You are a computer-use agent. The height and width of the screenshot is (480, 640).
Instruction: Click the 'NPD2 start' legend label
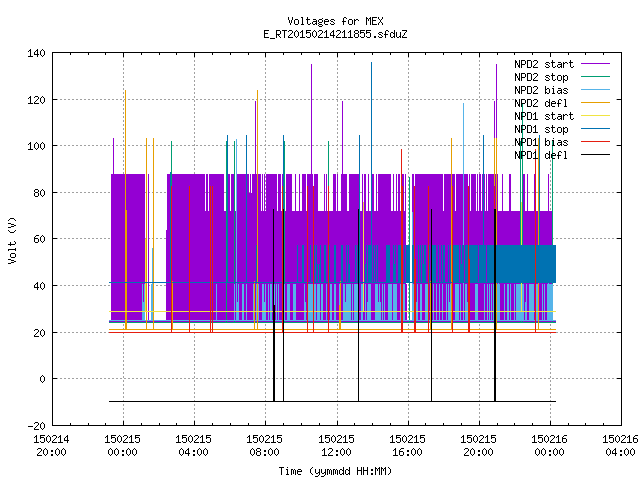pyautogui.click(x=544, y=64)
